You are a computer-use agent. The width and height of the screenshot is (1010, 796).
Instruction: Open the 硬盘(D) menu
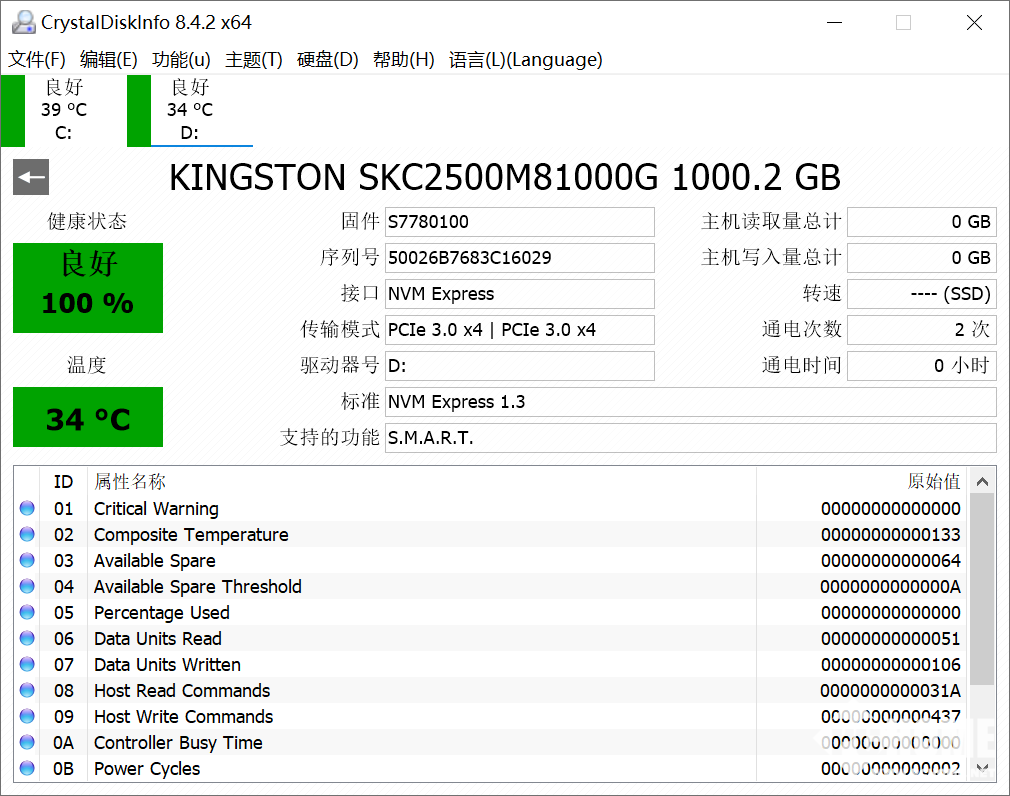pos(327,59)
